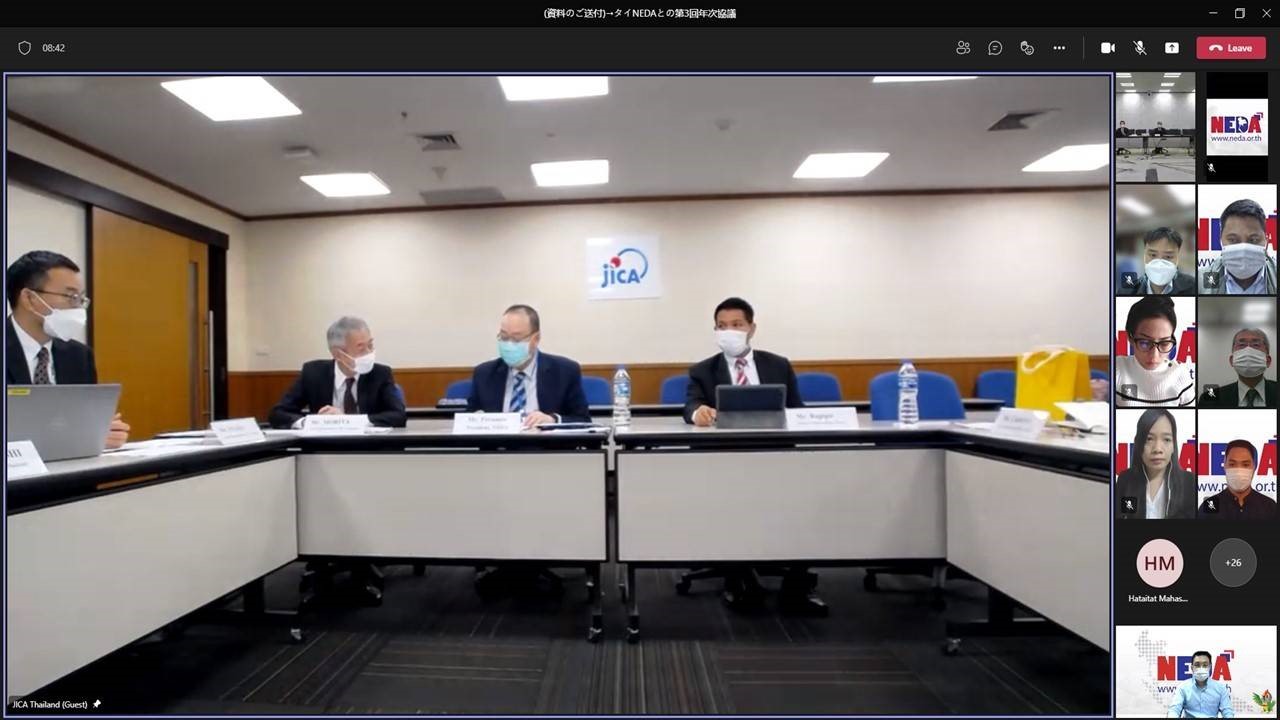1280x720 pixels.
Task: Open the More actions ellipsis menu
Action: (1059, 48)
